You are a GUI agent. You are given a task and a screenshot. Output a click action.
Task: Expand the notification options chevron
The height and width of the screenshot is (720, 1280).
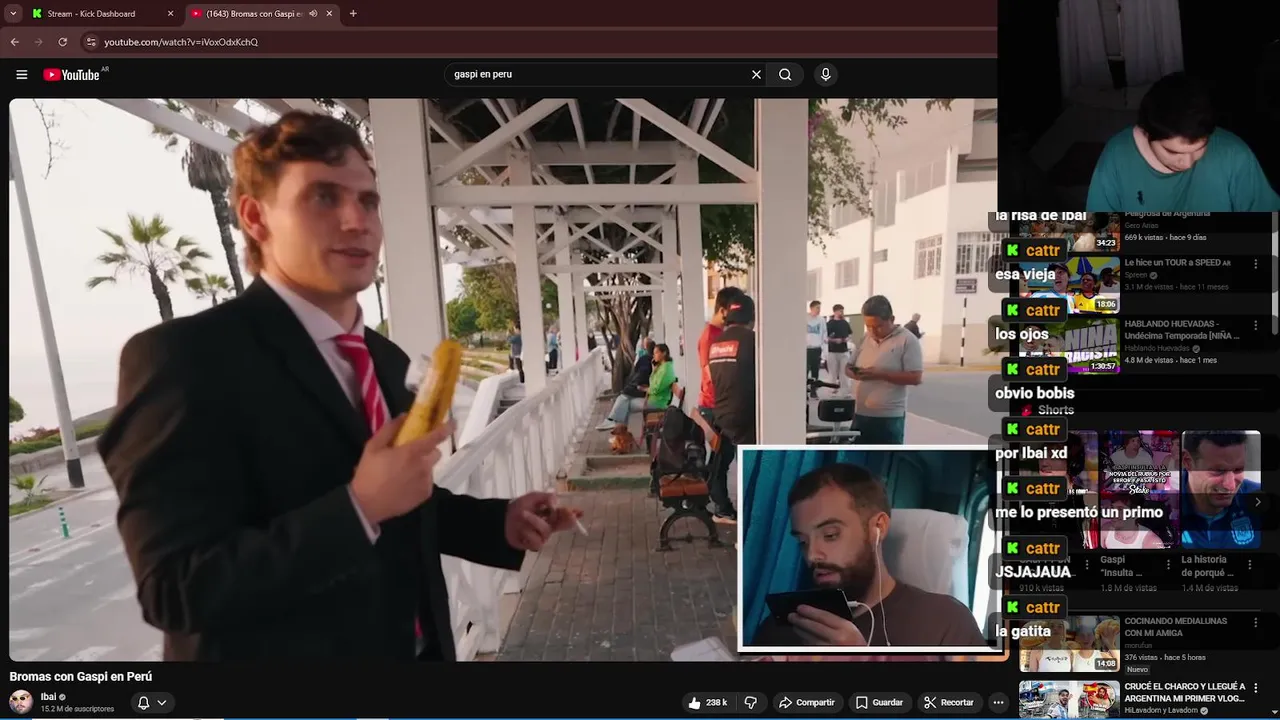161,703
